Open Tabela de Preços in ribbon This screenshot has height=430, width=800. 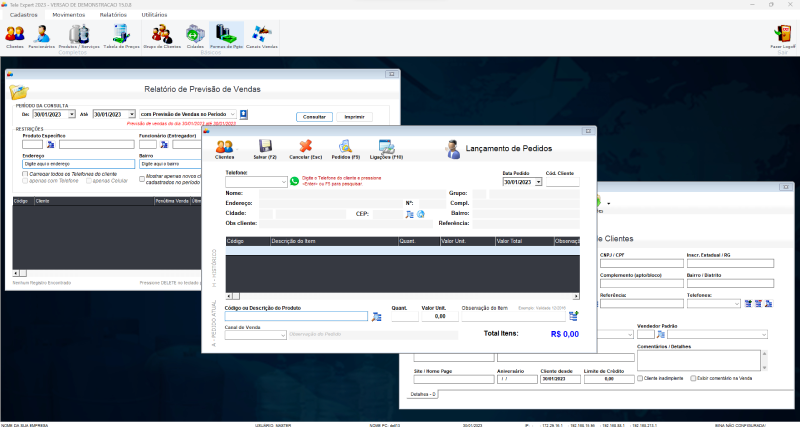(x=121, y=36)
